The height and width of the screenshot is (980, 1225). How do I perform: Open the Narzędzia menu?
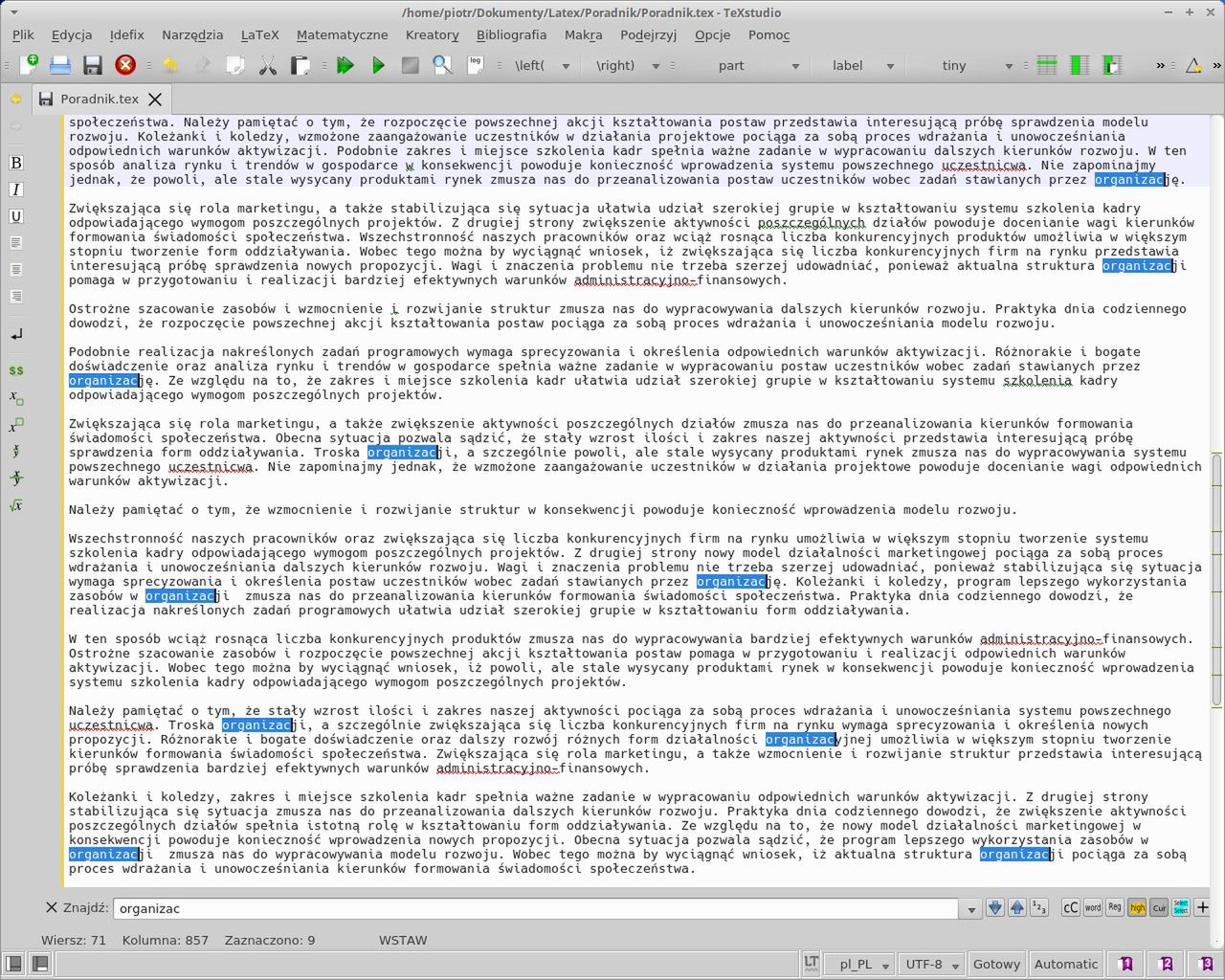(x=192, y=34)
